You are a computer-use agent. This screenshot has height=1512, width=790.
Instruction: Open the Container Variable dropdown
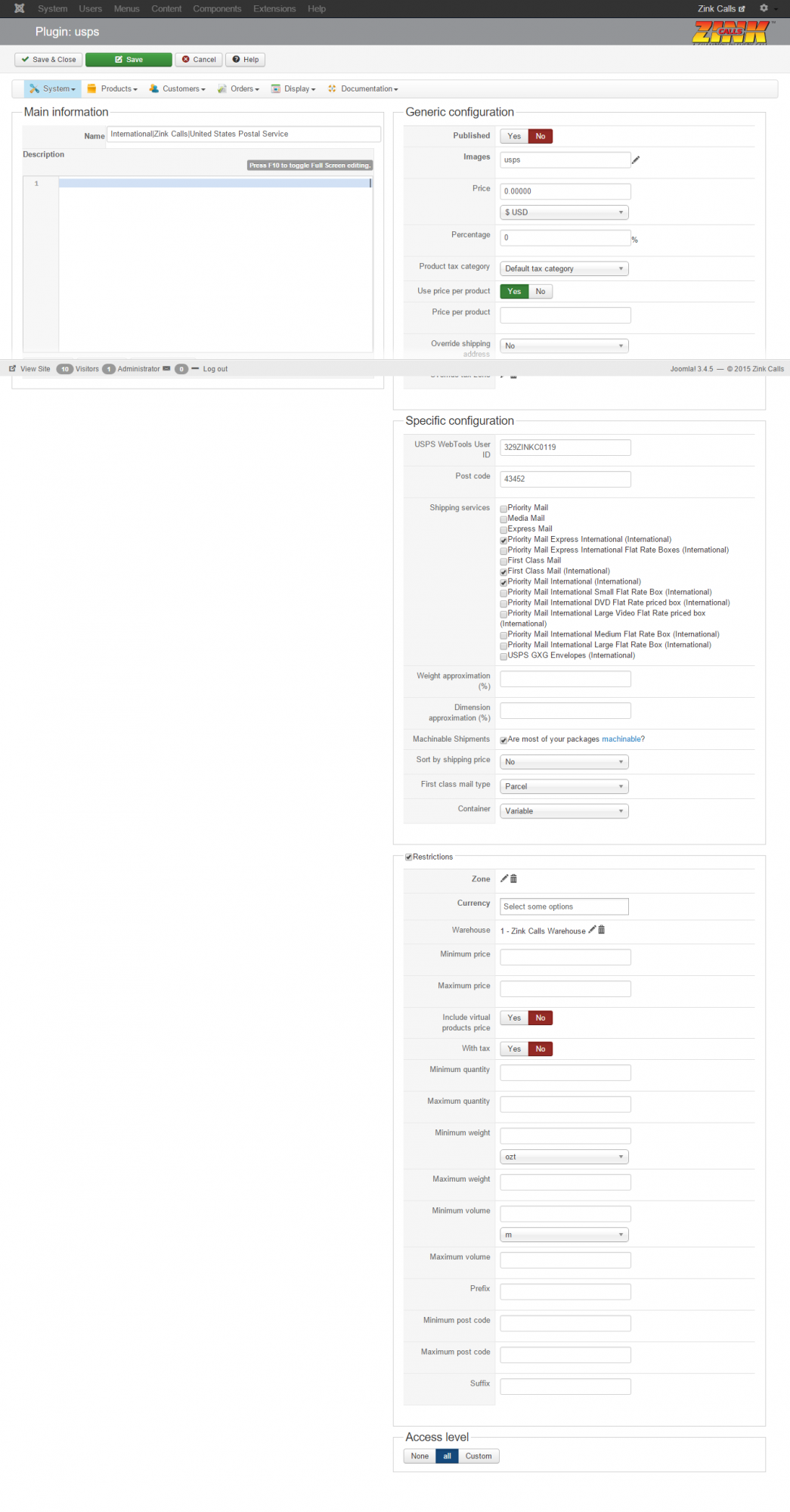point(564,811)
